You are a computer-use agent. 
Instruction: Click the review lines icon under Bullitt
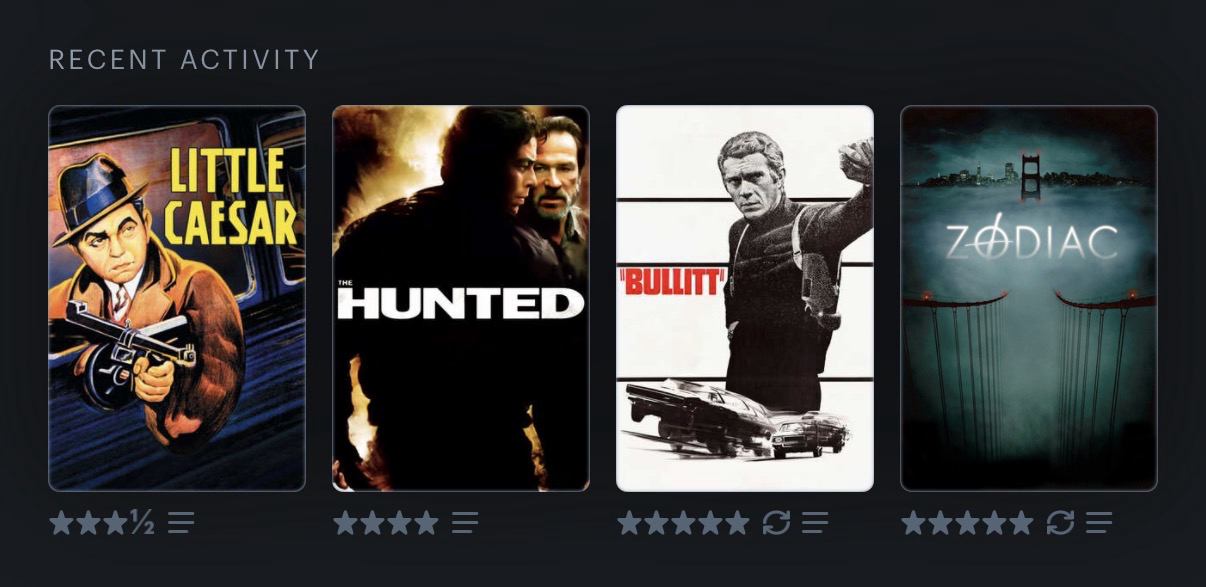(815, 522)
